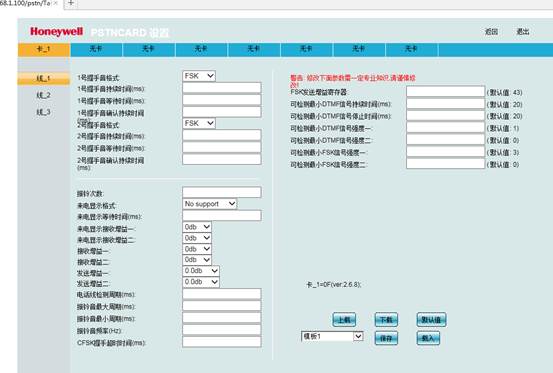Expand the 来电显示格式 No support dropdown
This screenshot has height=373, width=553.
[x=210, y=204]
